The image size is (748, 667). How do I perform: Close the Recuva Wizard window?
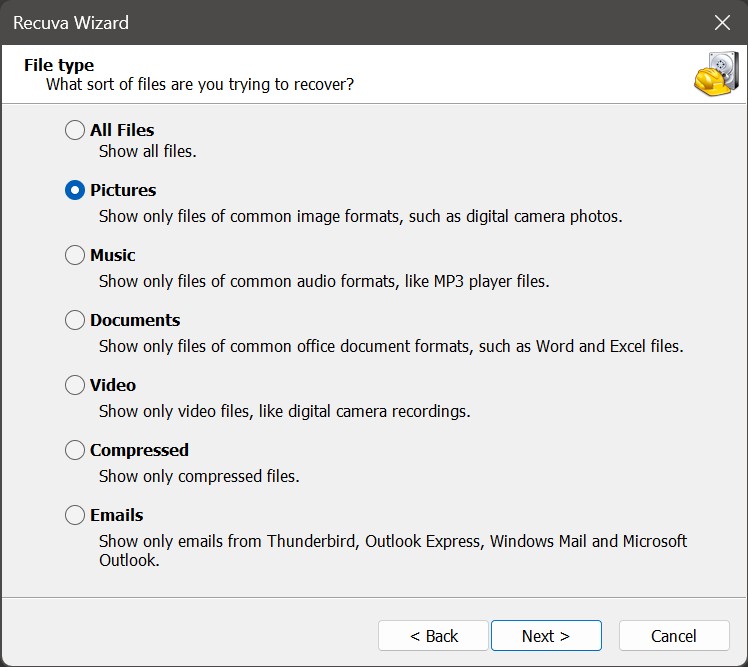click(x=722, y=22)
